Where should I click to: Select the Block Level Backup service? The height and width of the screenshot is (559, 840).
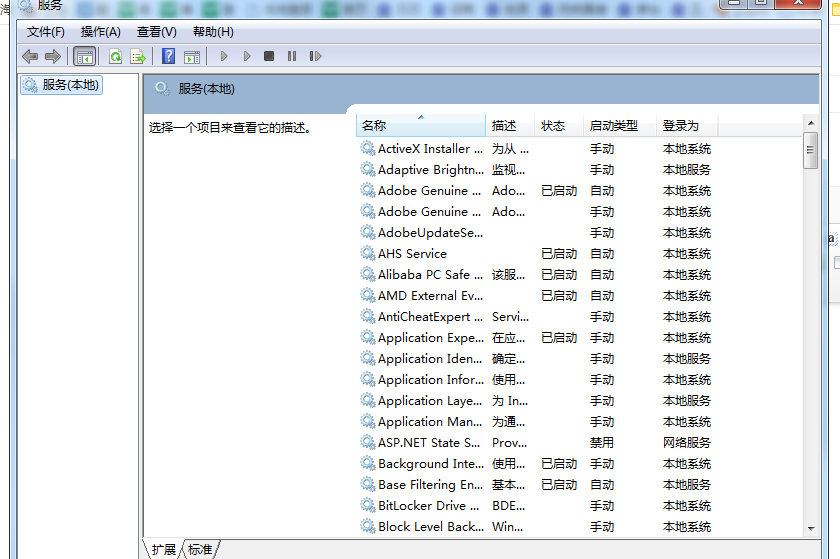click(537, 527)
